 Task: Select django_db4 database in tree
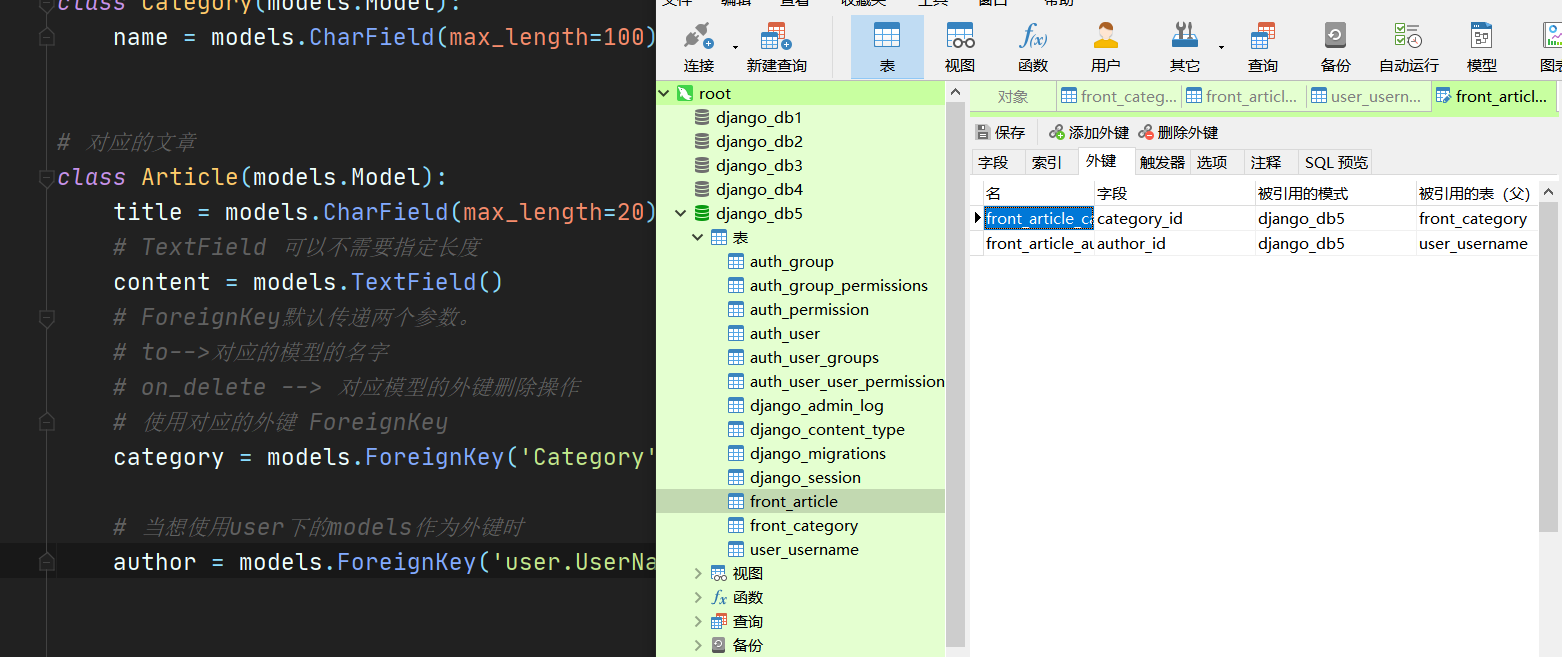pyautogui.click(x=759, y=190)
